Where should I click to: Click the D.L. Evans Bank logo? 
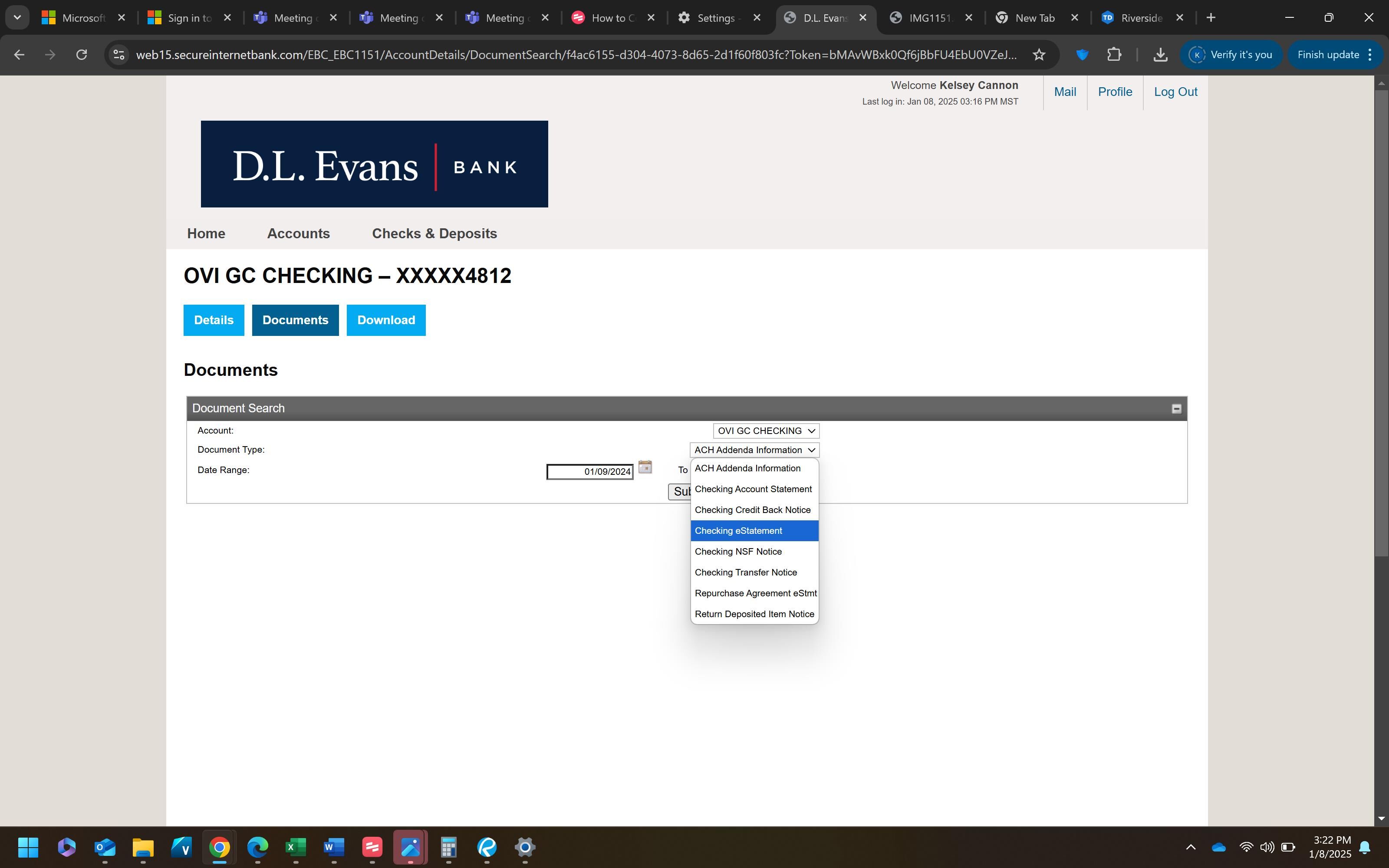374,164
